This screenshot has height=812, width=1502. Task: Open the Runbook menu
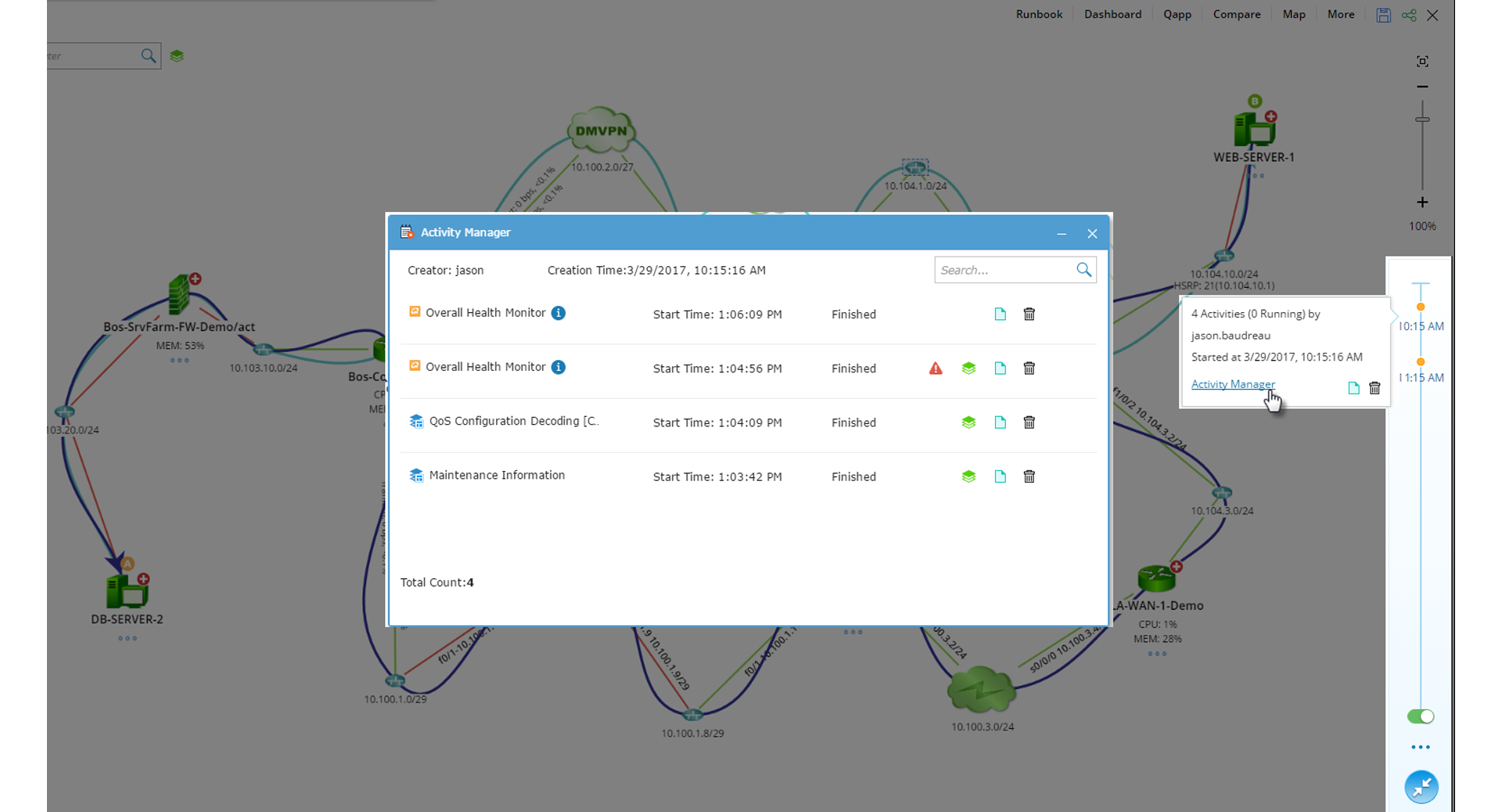pyautogui.click(x=1039, y=14)
